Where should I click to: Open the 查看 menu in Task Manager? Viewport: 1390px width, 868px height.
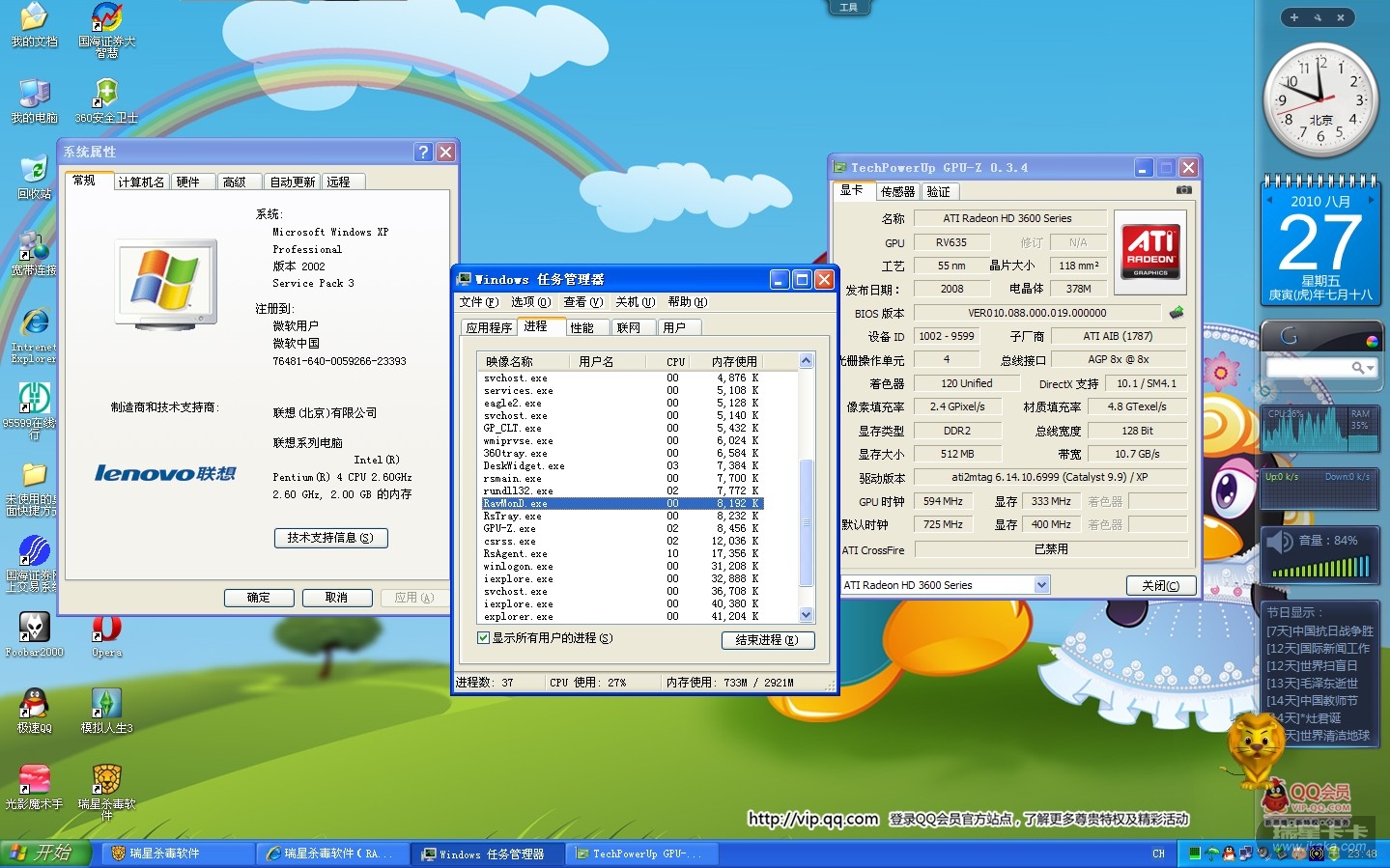[582, 302]
